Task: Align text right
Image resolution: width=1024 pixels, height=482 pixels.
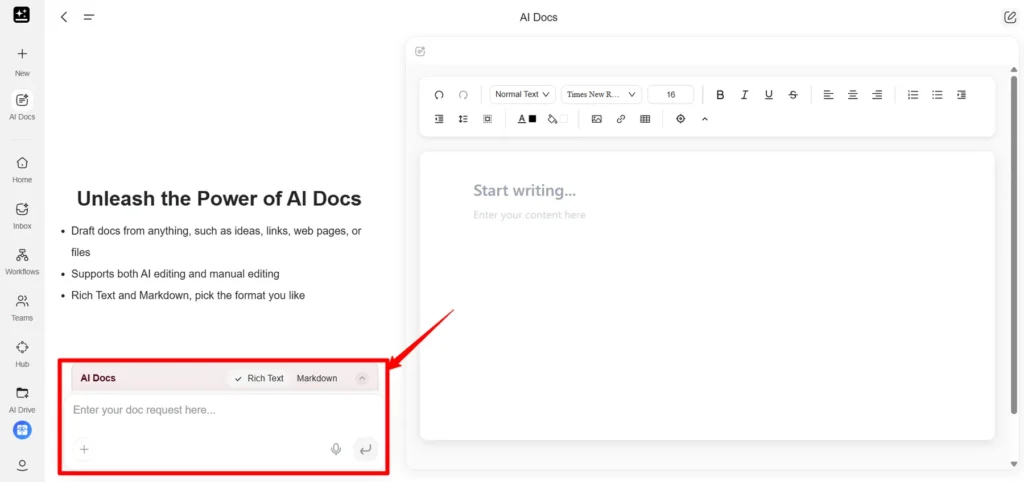Action: (877, 95)
